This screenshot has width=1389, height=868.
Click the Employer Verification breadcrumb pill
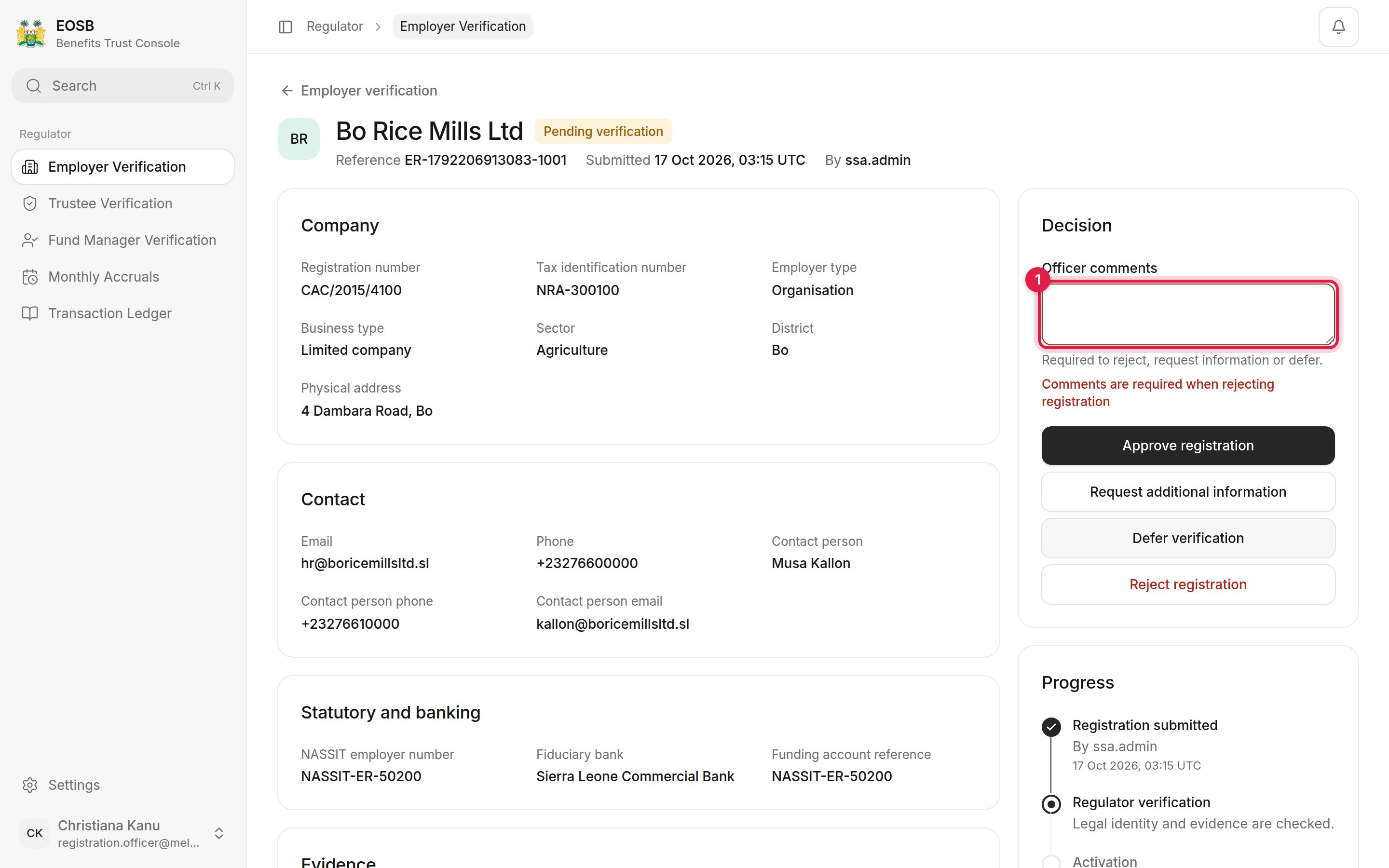(463, 27)
